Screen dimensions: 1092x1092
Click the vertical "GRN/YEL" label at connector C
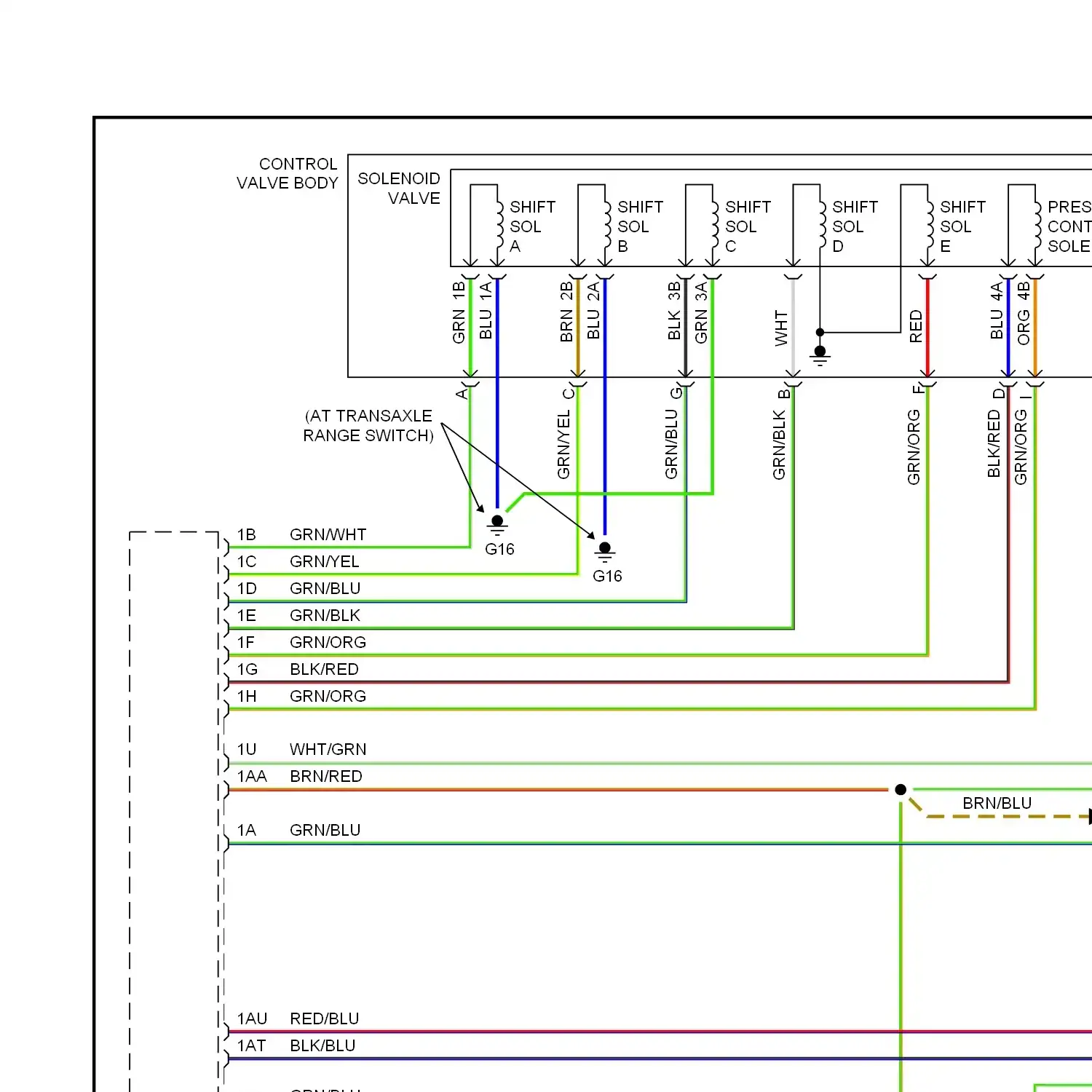563,445
